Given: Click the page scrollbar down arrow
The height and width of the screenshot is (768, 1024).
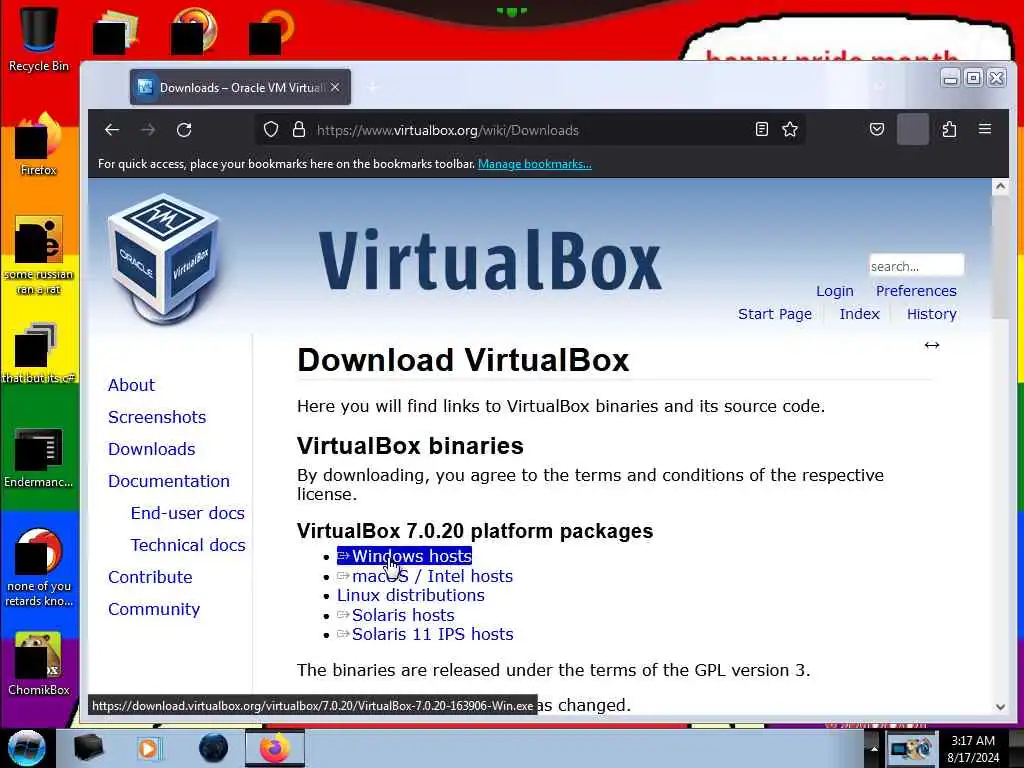Looking at the screenshot, I should [x=1000, y=707].
